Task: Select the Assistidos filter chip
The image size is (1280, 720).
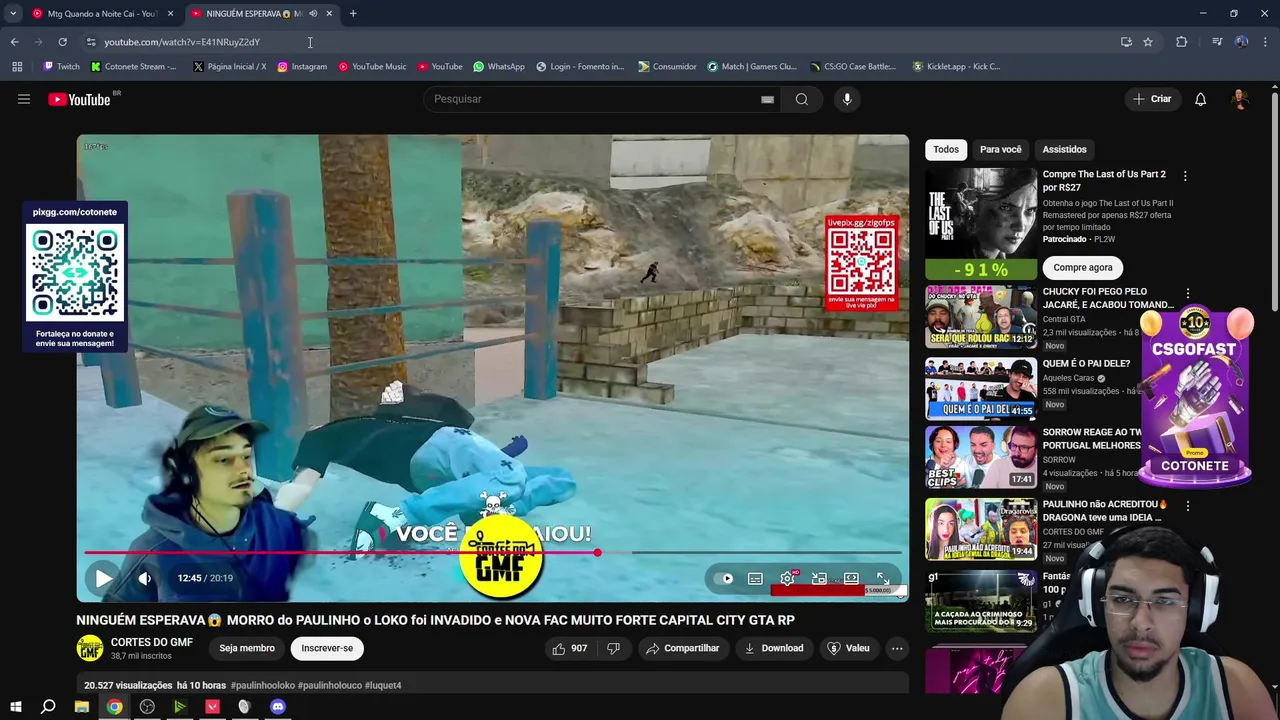Action: pos(1064,149)
